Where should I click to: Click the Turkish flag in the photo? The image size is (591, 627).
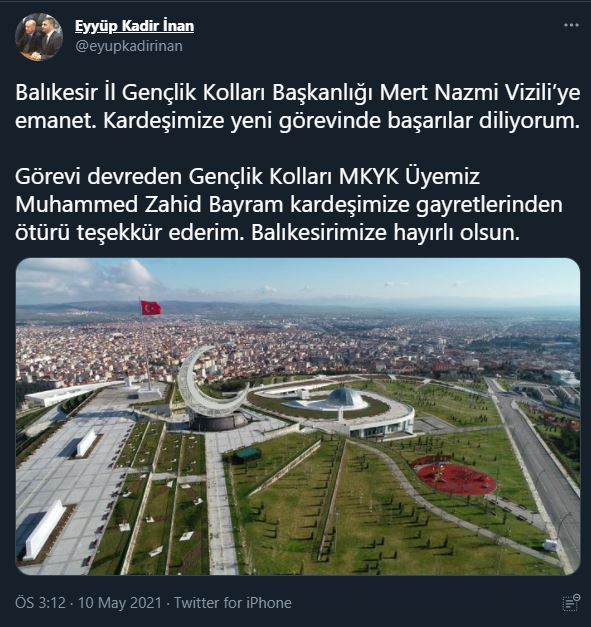tap(150, 308)
